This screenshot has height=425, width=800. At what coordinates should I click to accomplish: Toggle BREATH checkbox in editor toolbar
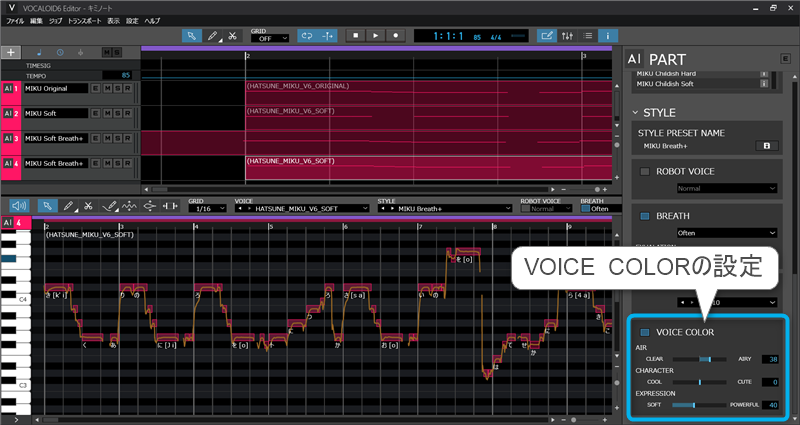586,209
